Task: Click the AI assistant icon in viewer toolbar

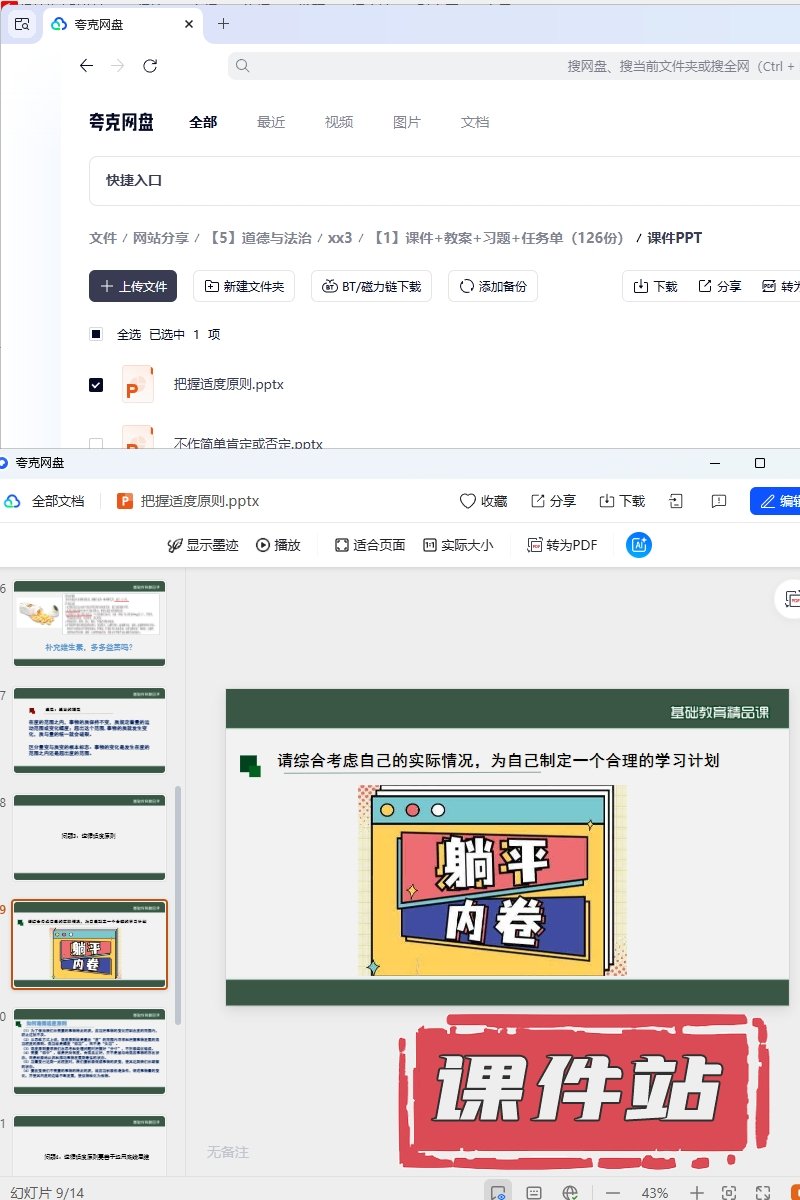Action: coord(639,545)
